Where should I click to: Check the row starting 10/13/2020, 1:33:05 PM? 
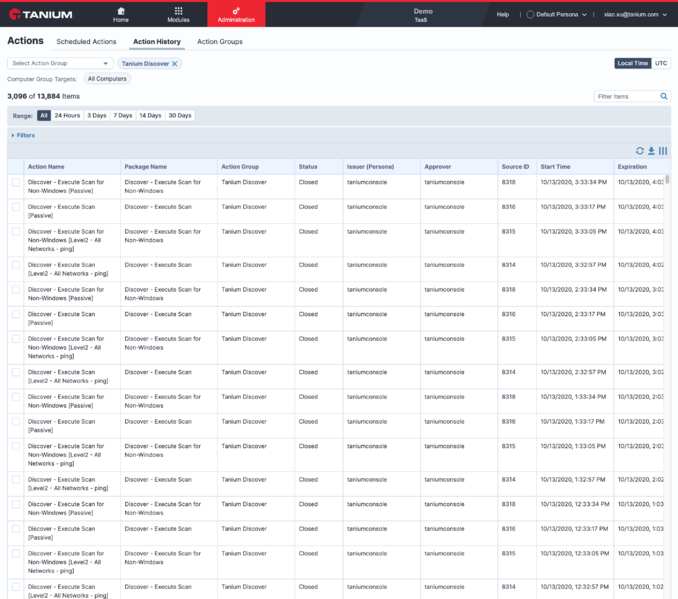coord(16,446)
